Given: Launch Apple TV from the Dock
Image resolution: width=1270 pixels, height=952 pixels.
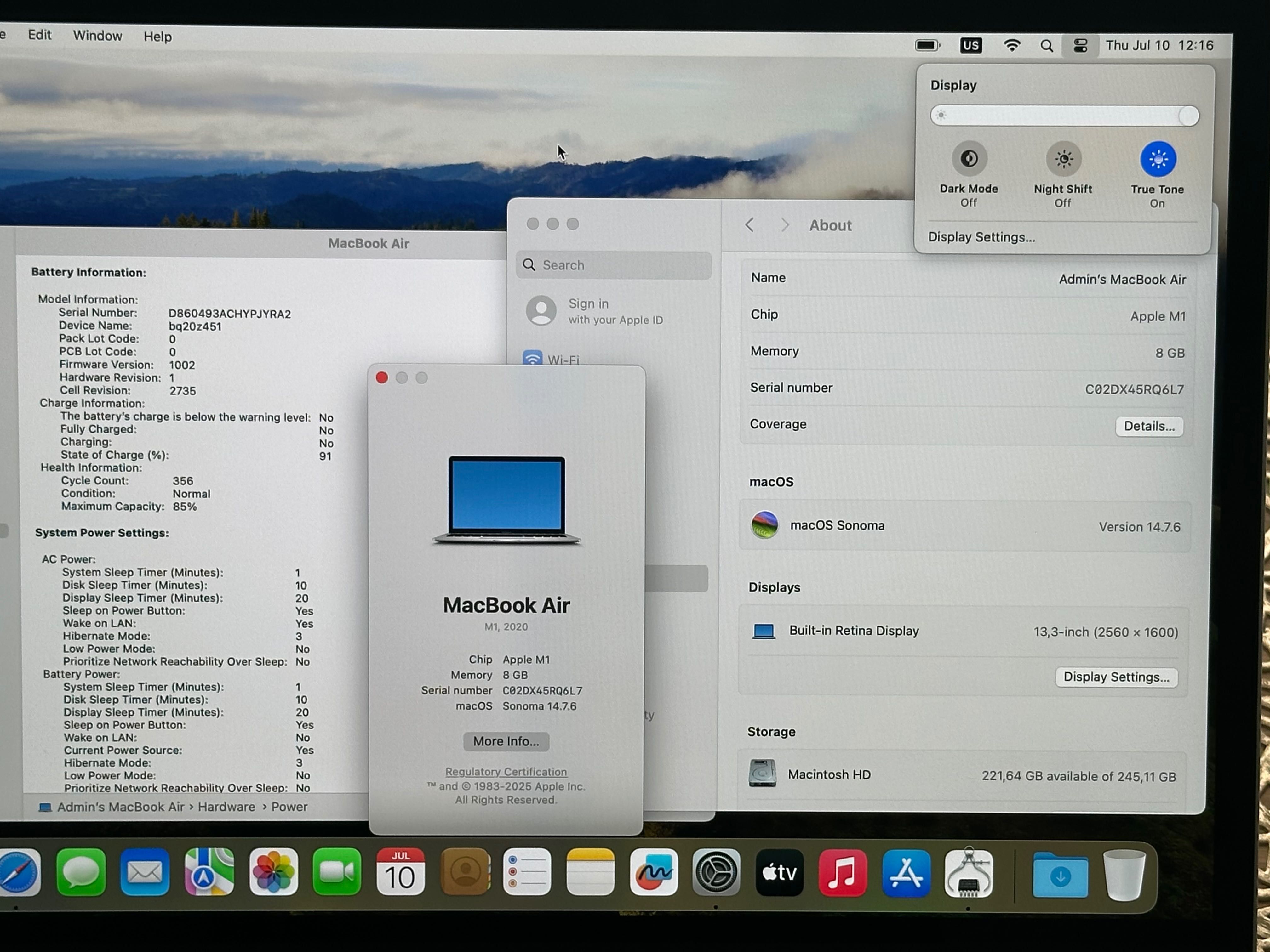Looking at the screenshot, I should click(780, 873).
